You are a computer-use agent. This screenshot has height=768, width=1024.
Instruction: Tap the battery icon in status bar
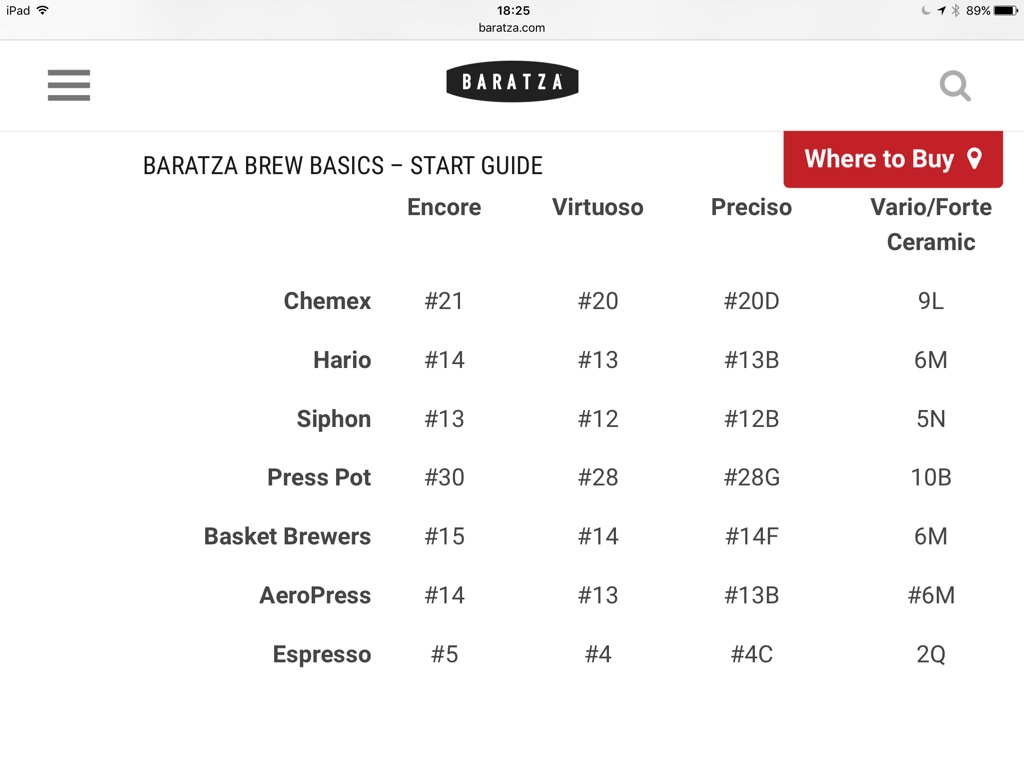(1004, 10)
